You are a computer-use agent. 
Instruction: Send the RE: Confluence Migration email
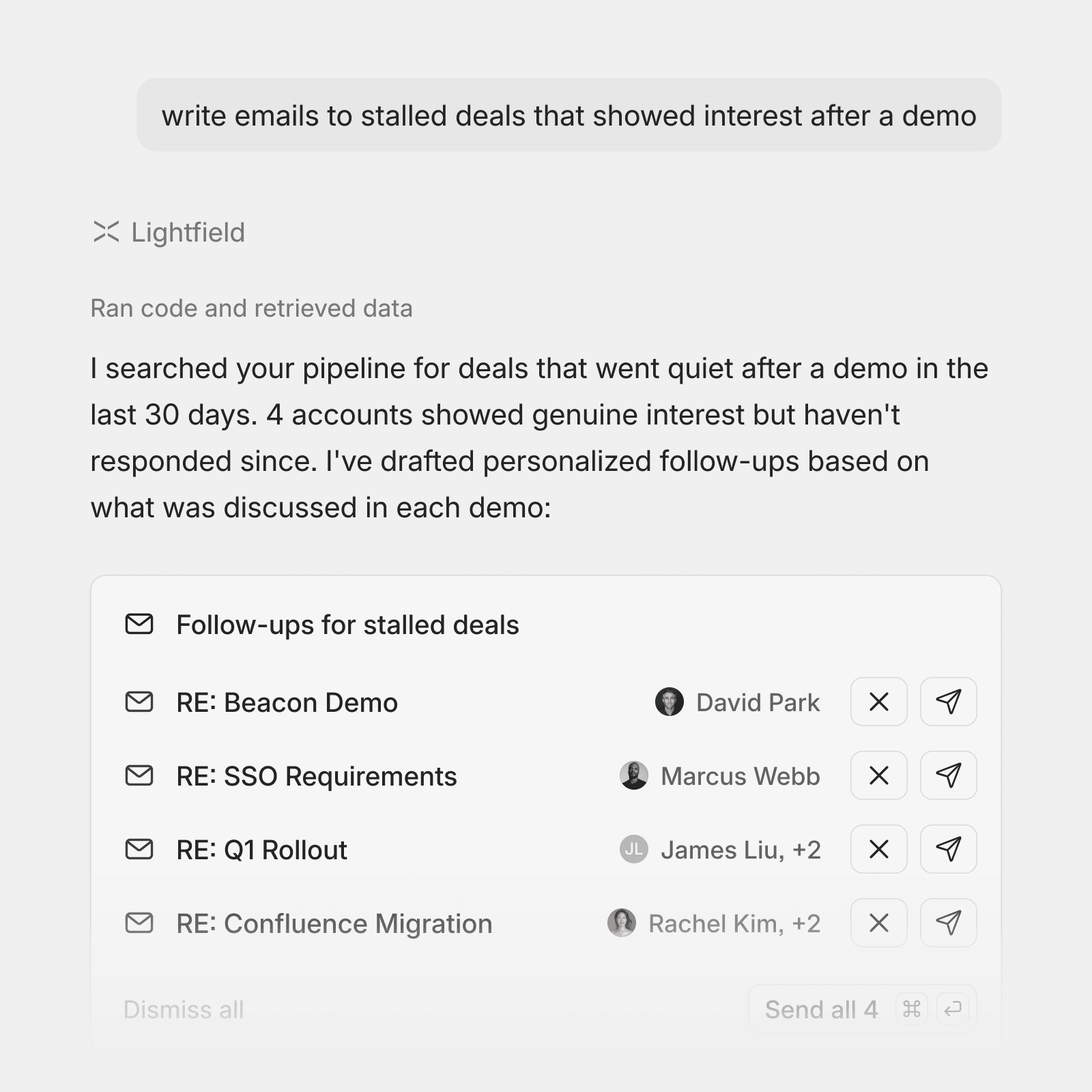tap(948, 923)
